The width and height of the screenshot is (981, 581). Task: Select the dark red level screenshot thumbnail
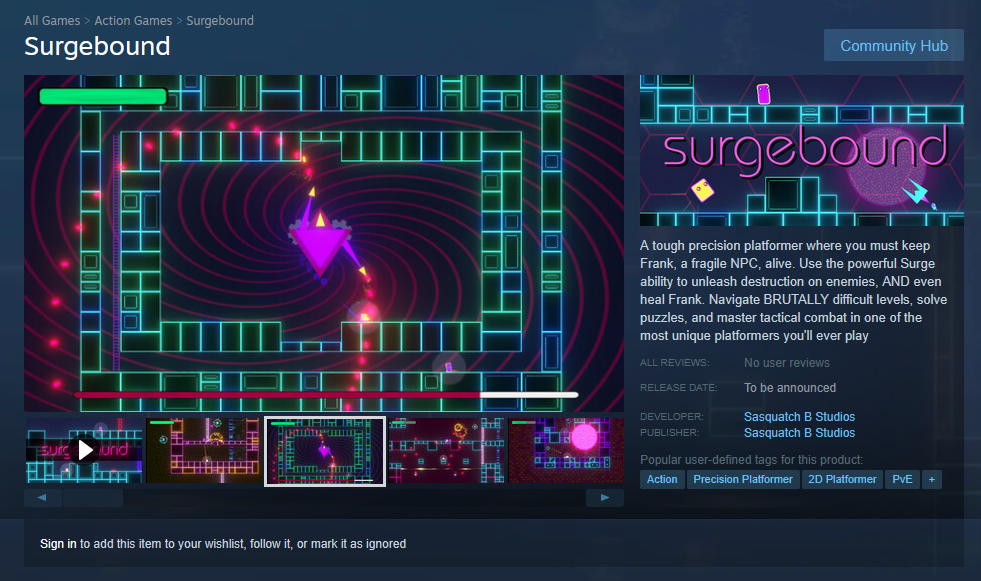click(446, 450)
